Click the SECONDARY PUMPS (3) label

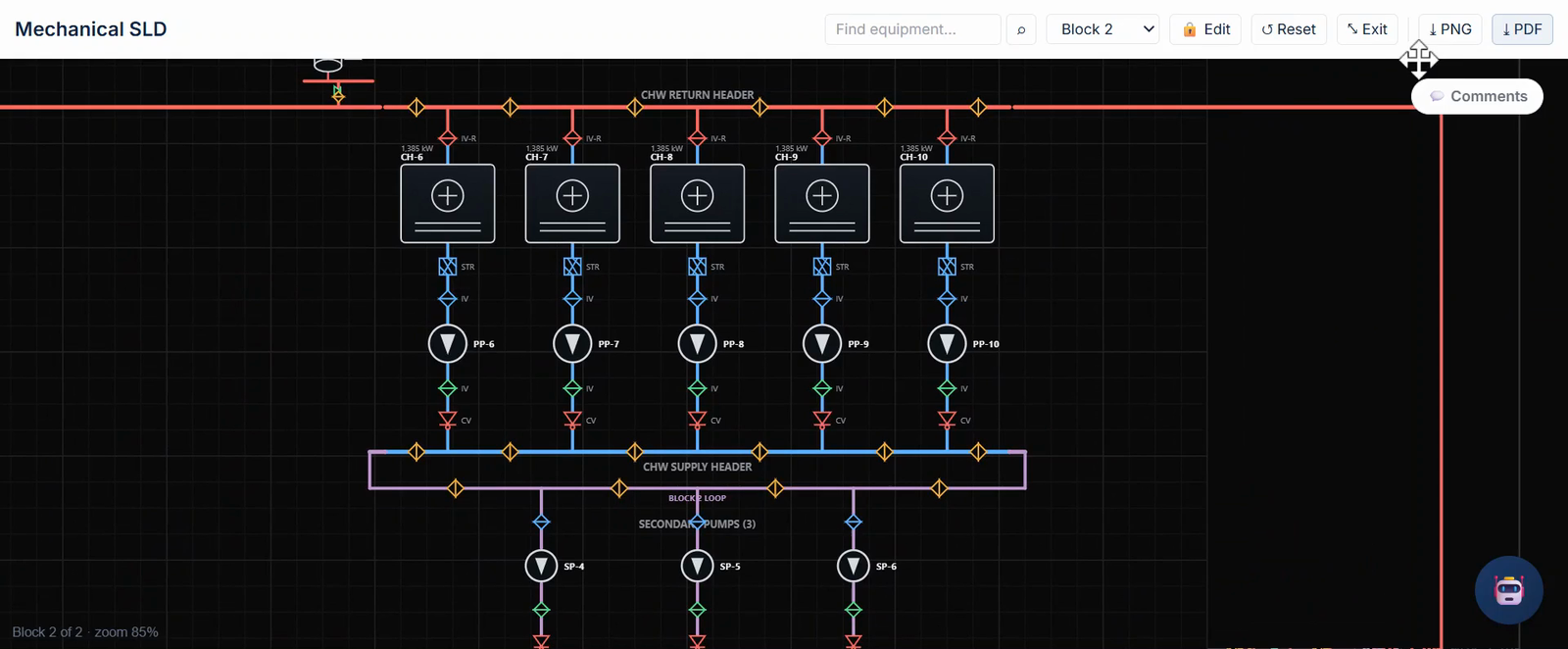click(x=697, y=524)
